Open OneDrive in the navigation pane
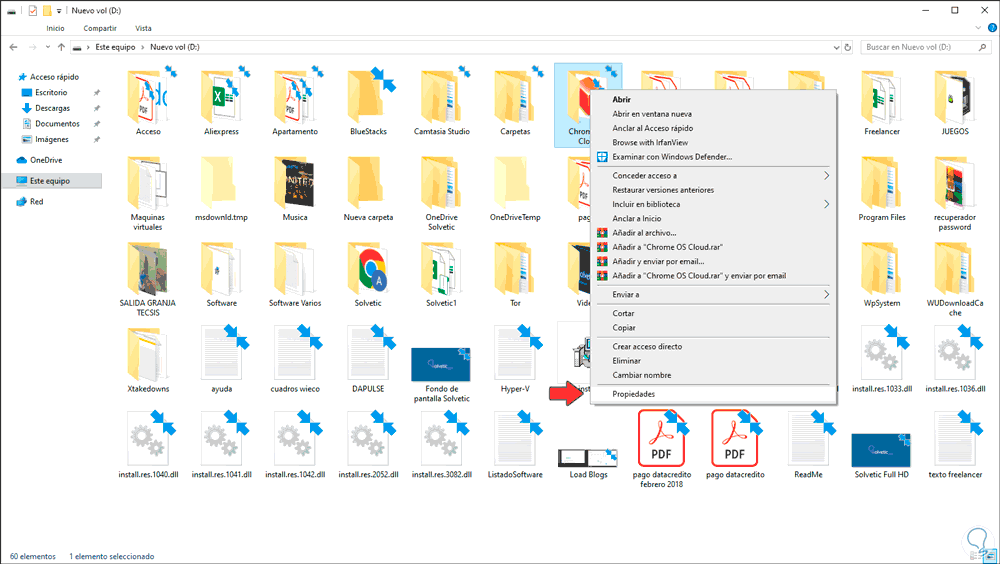Screen dimensions: 1000x564 tap(46, 160)
